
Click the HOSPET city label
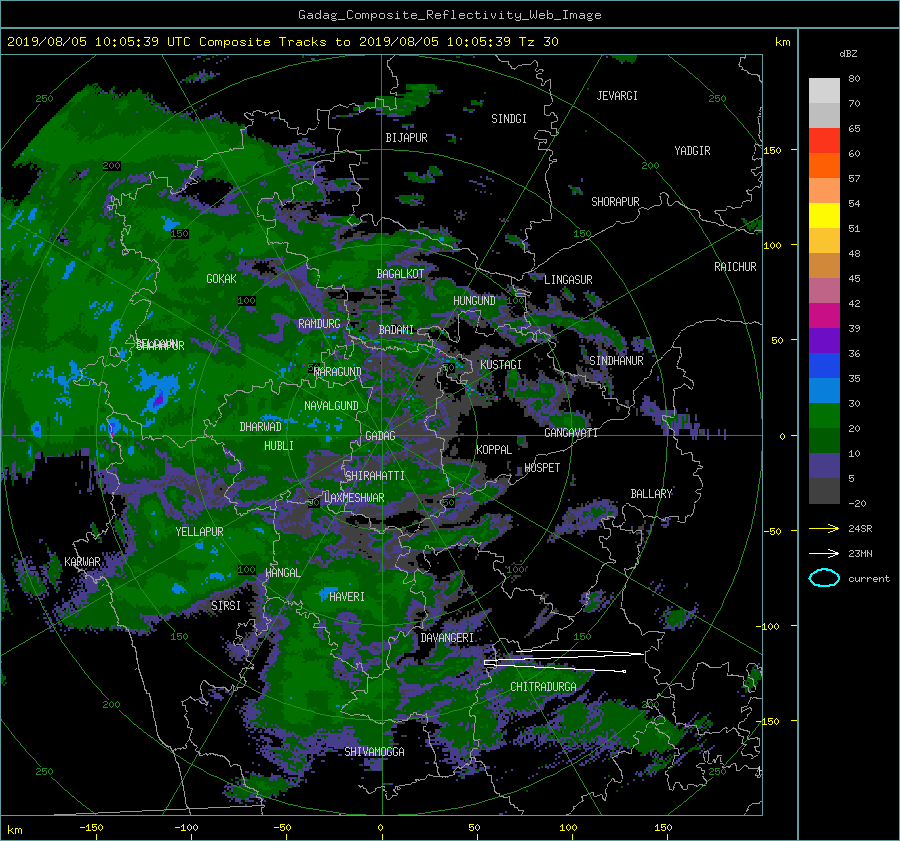point(542,468)
